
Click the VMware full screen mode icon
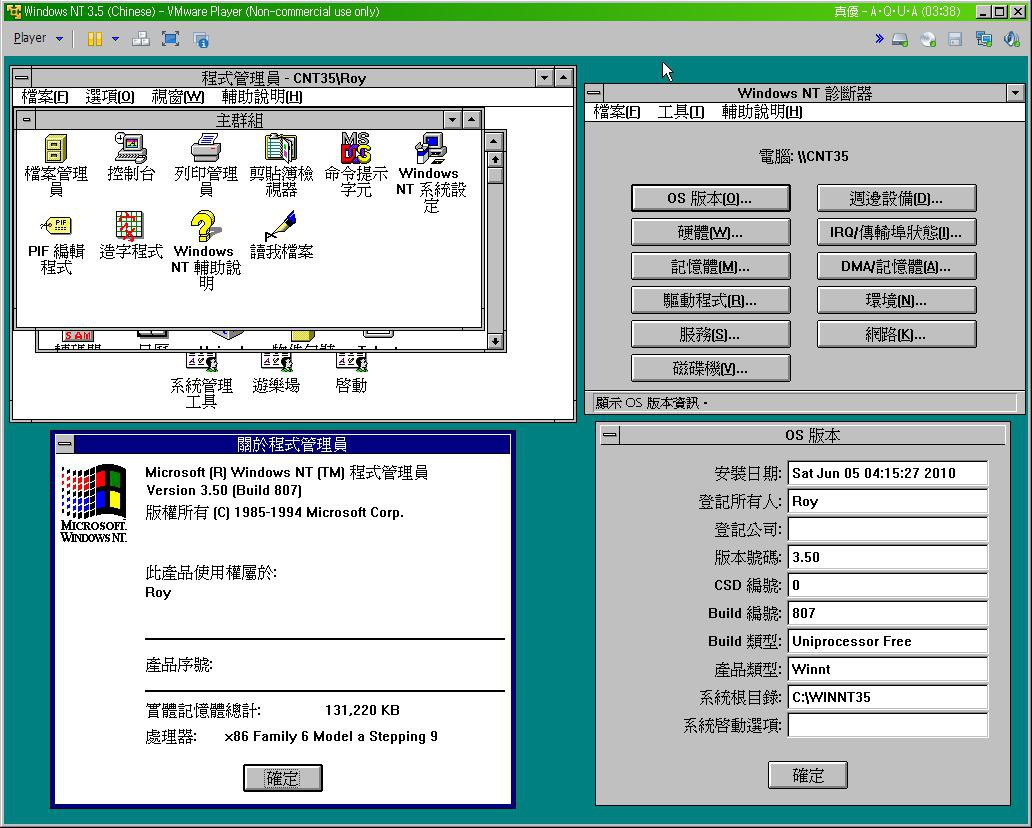pos(170,39)
